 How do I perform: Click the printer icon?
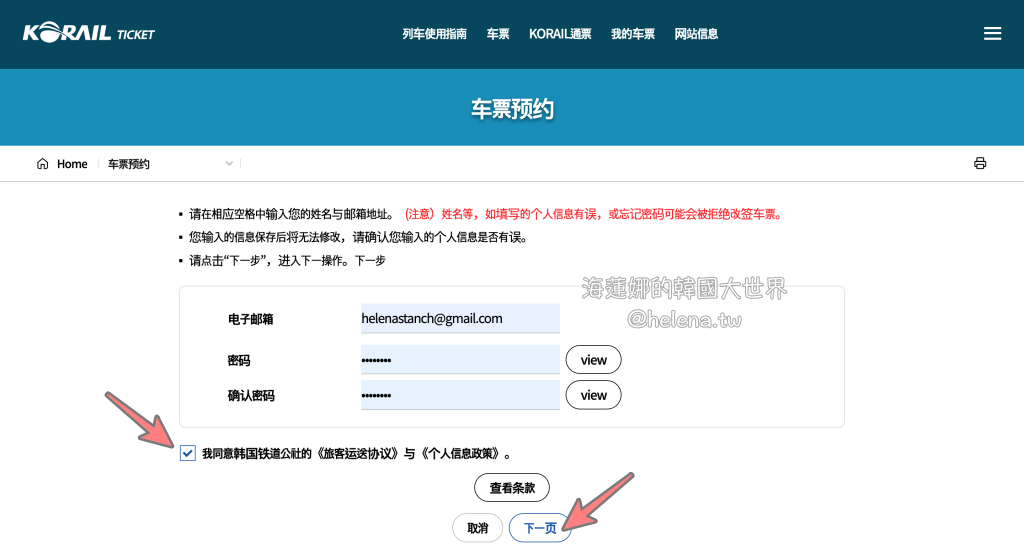pyautogui.click(x=980, y=163)
